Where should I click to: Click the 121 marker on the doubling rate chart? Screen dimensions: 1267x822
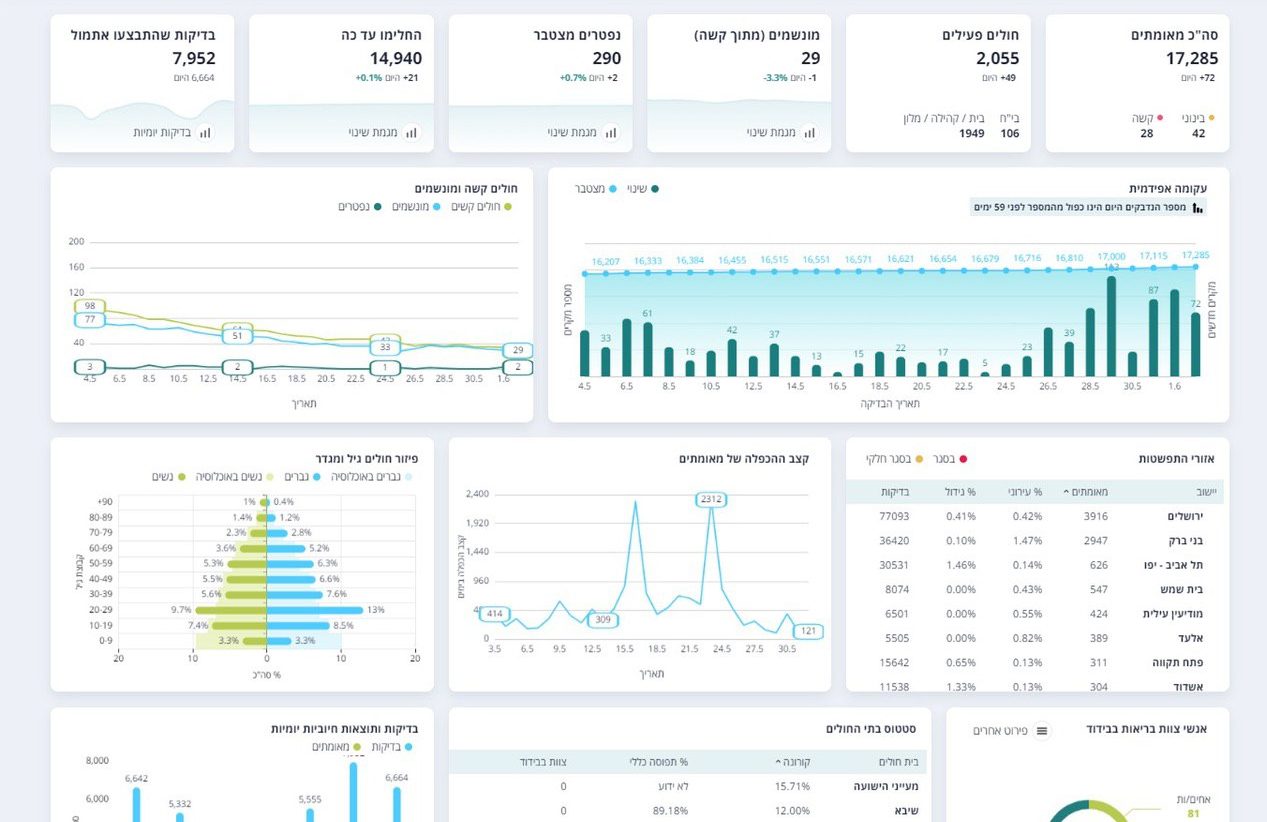808,631
